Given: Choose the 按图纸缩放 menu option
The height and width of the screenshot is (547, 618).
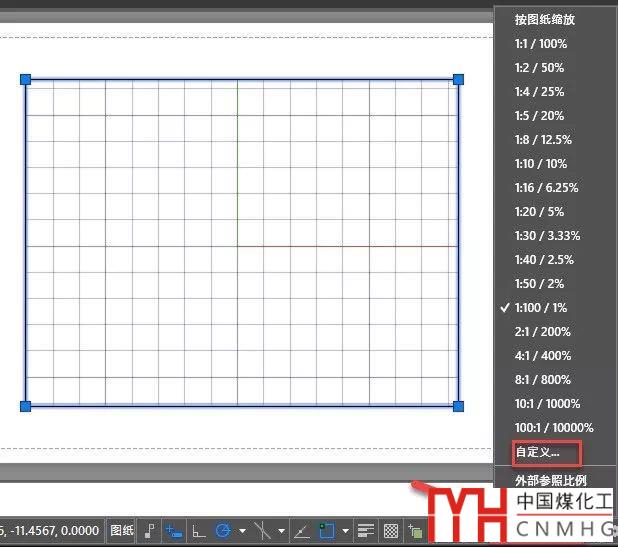Looking at the screenshot, I should click(544, 19).
